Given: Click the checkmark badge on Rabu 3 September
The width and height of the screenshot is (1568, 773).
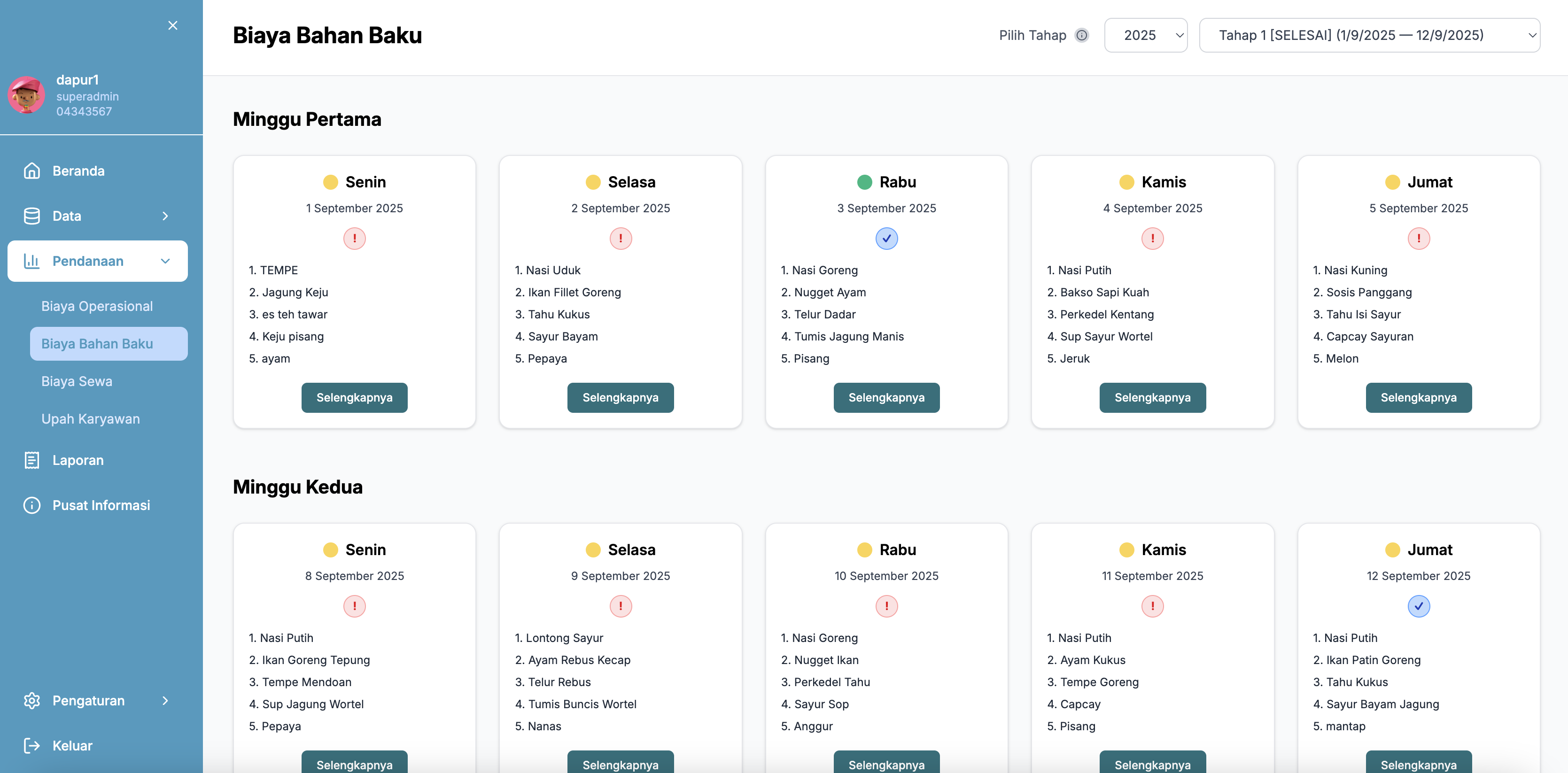Looking at the screenshot, I should 886,238.
